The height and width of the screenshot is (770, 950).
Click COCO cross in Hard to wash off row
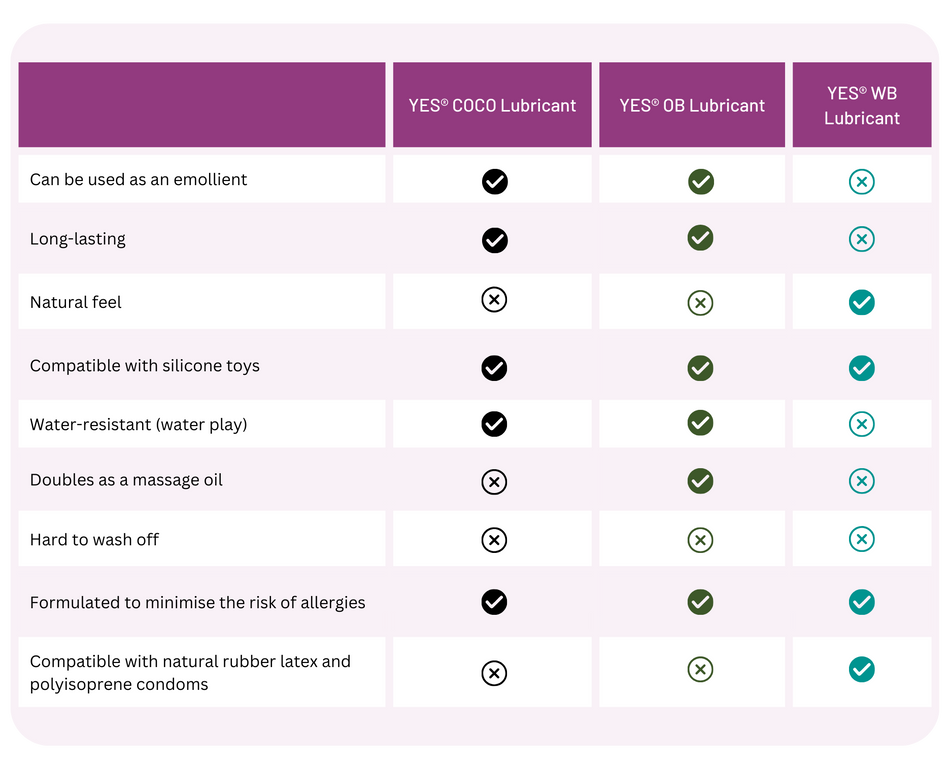pos(494,540)
